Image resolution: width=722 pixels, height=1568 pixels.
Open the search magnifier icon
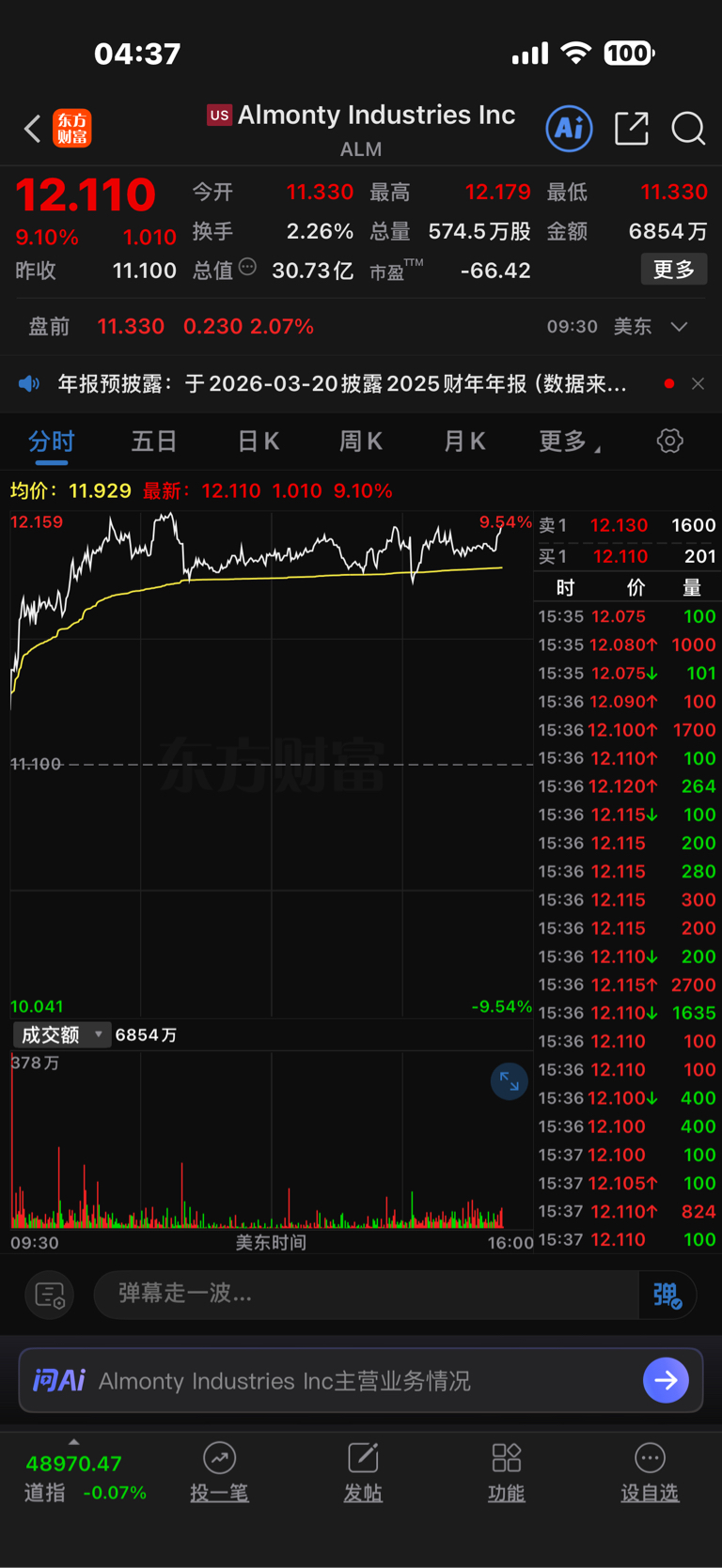click(x=688, y=129)
